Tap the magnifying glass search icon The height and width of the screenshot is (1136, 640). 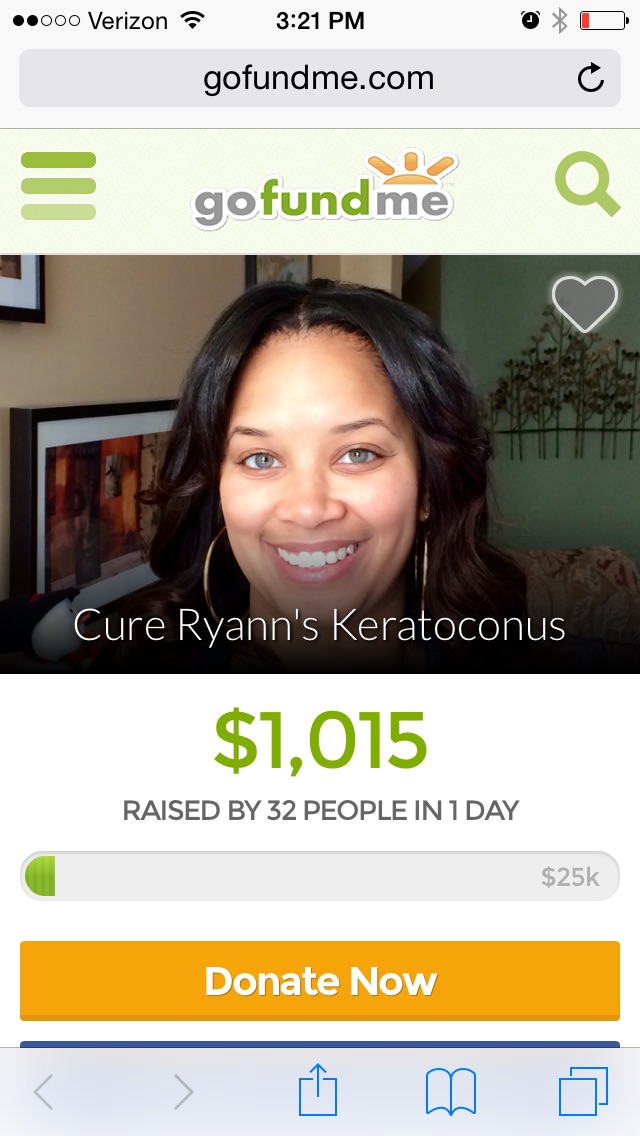[588, 183]
